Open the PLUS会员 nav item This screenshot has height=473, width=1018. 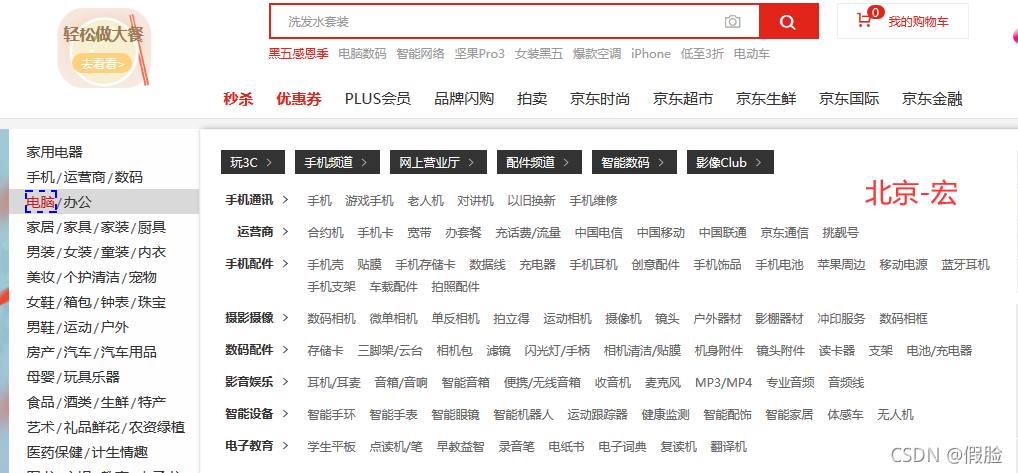tap(378, 99)
